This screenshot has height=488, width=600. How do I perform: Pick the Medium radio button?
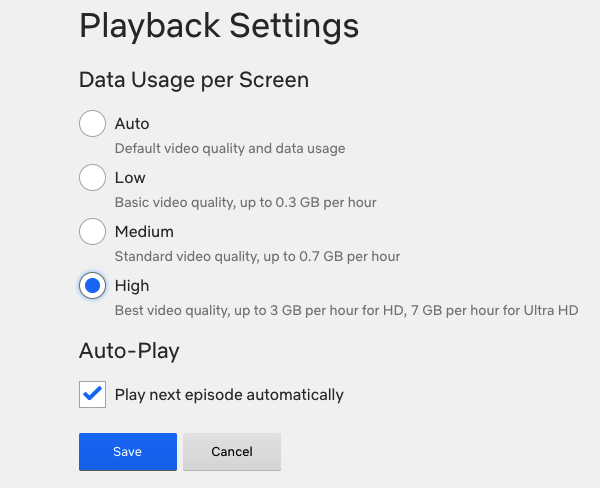coord(92,232)
